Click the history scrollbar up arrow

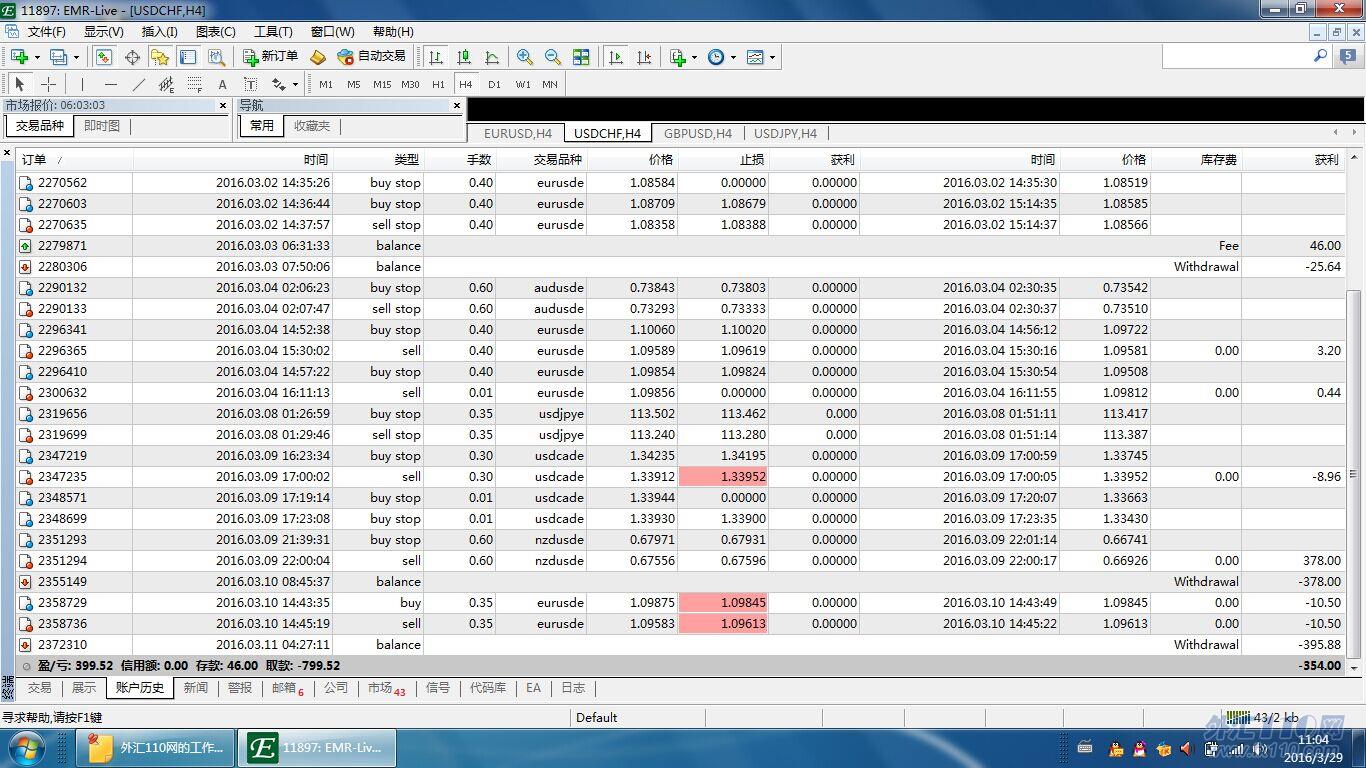pos(1355,157)
